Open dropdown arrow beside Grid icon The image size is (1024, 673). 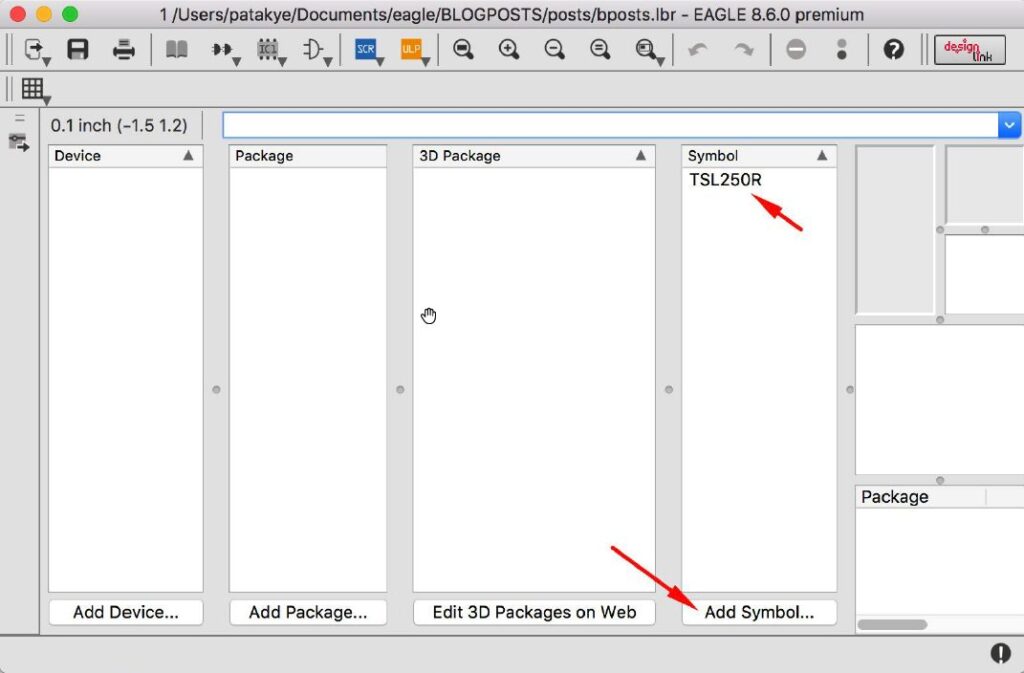click(x=47, y=101)
